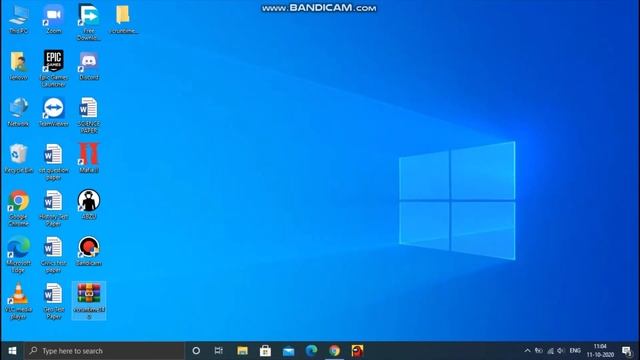Select the black silhouette game shortcut

(89, 205)
